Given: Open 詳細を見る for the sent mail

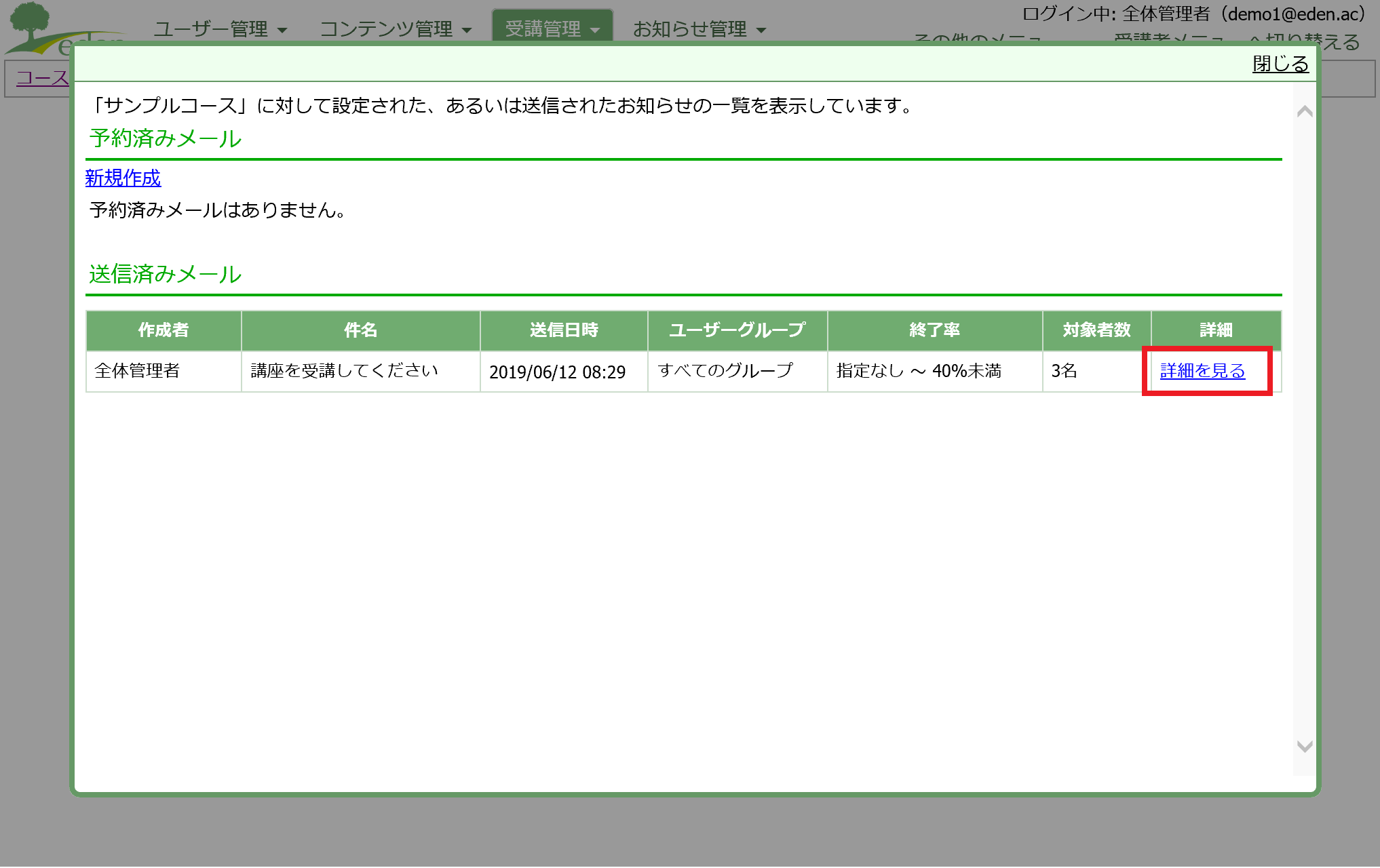Looking at the screenshot, I should (1202, 371).
